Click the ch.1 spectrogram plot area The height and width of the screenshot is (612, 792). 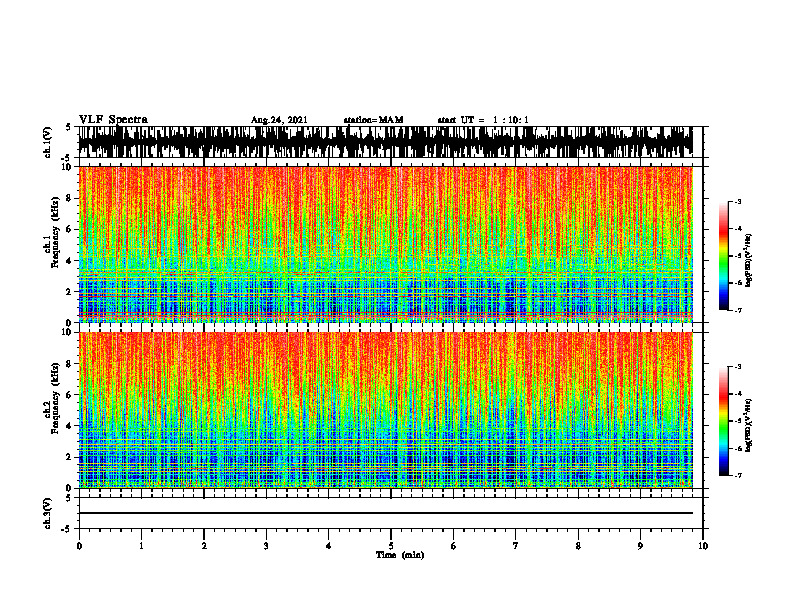click(386, 244)
